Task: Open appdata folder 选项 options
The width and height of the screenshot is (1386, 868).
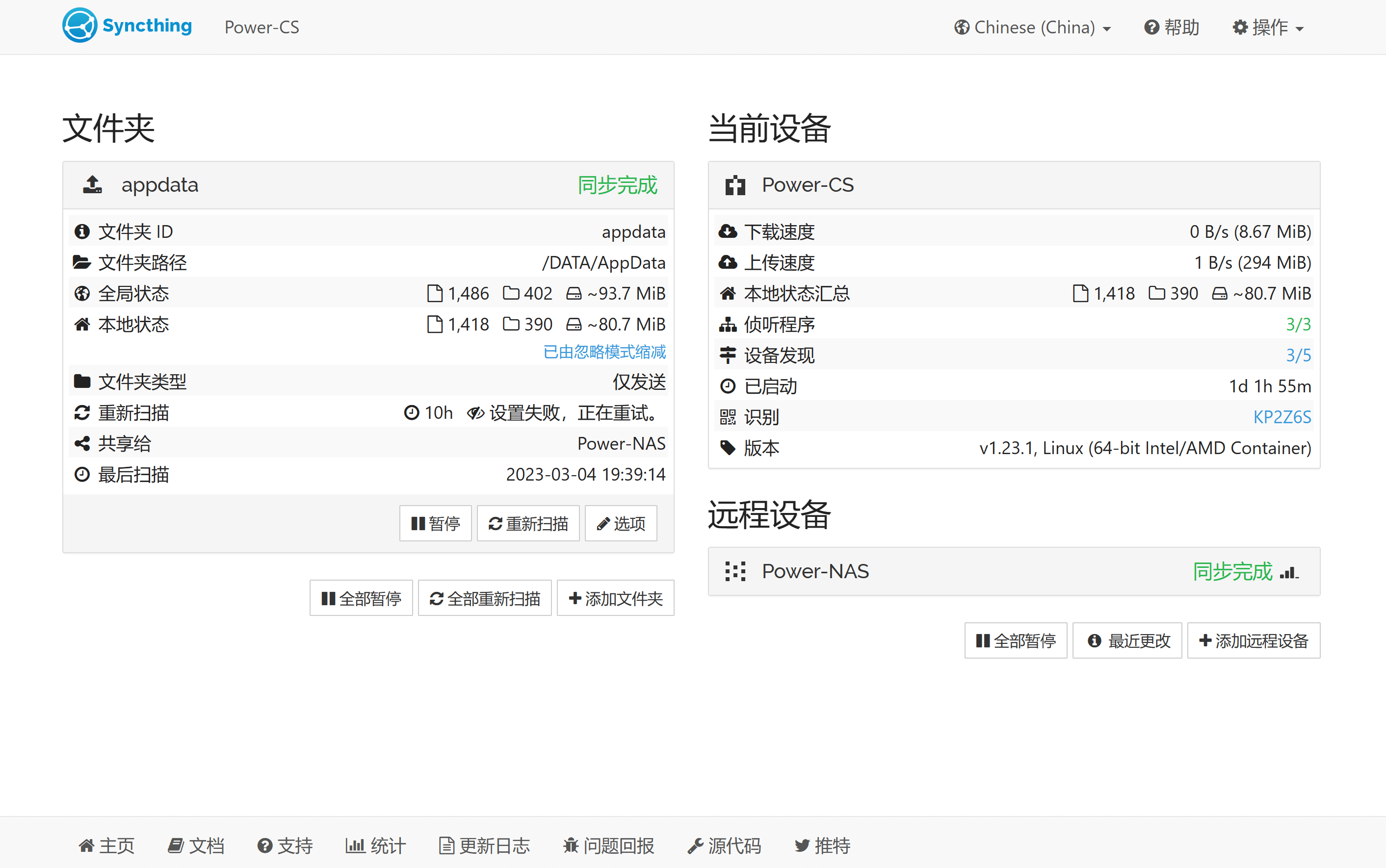Action: pos(621,523)
